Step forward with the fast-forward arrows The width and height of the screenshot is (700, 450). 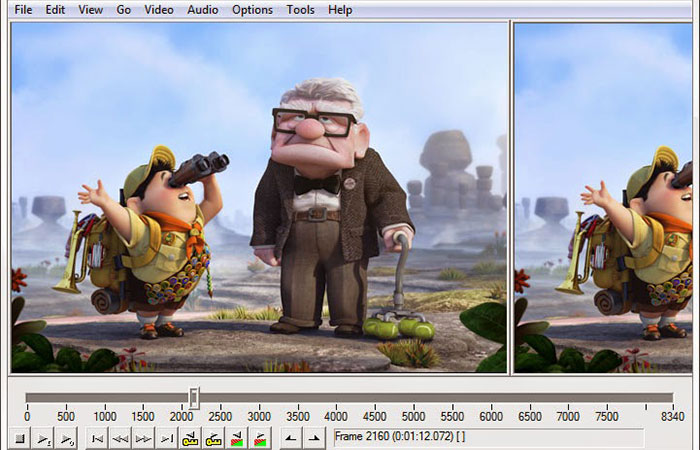pyautogui.click(x=143, y=438)
